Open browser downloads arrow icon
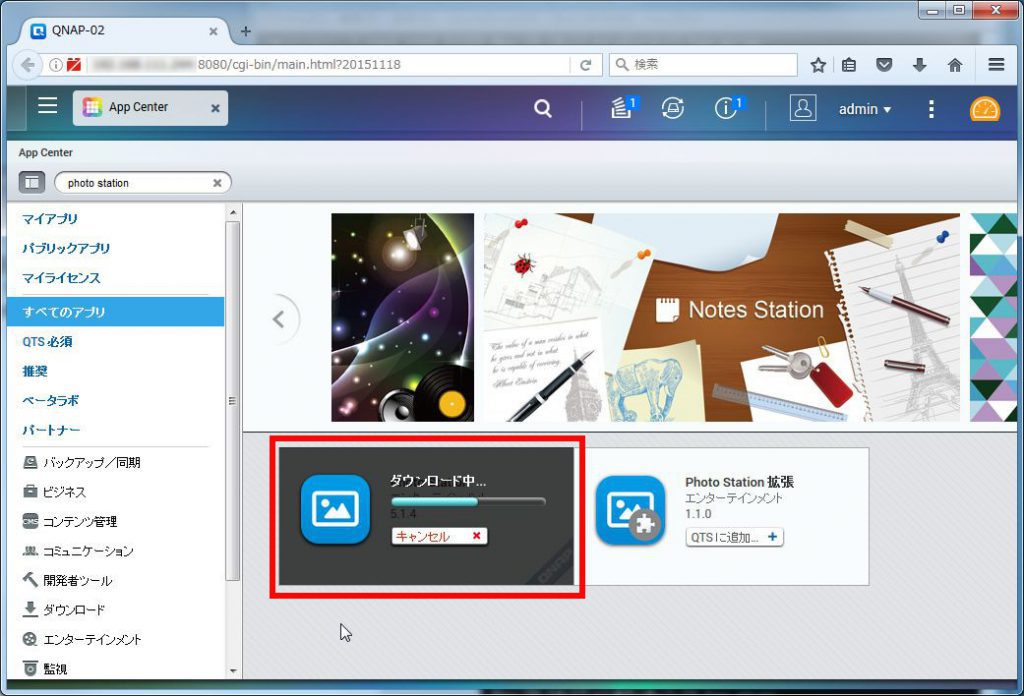1024x696 pixels. coord(920,65)
